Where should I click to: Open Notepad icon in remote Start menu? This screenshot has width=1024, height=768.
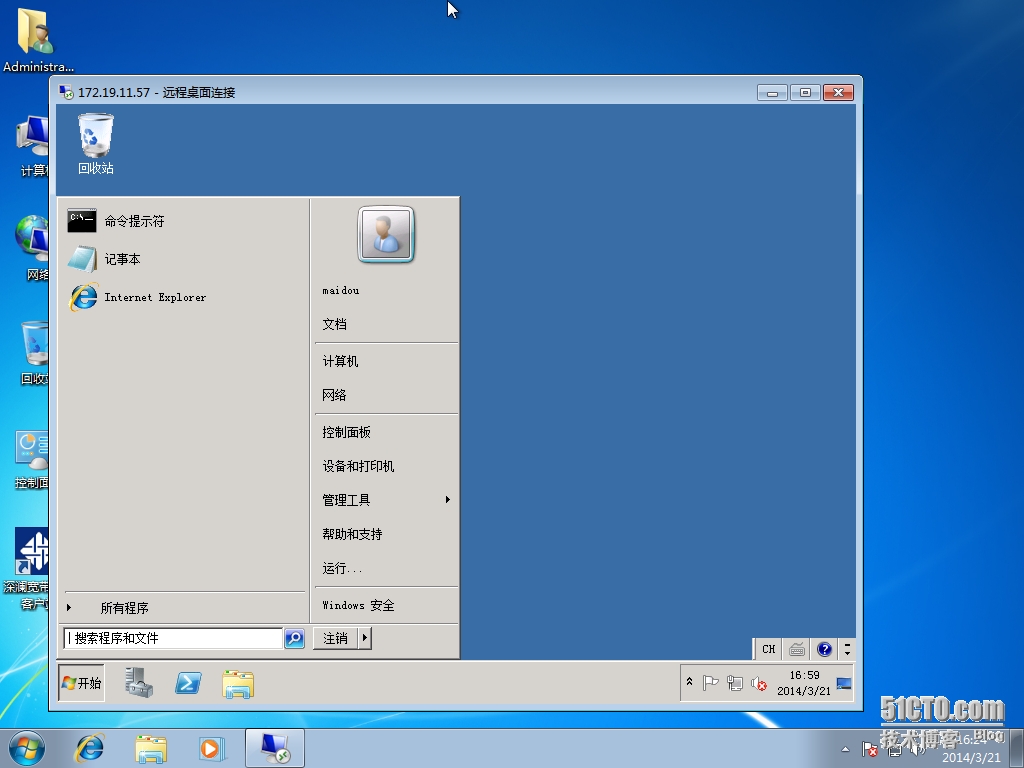(x=82, y=259)
